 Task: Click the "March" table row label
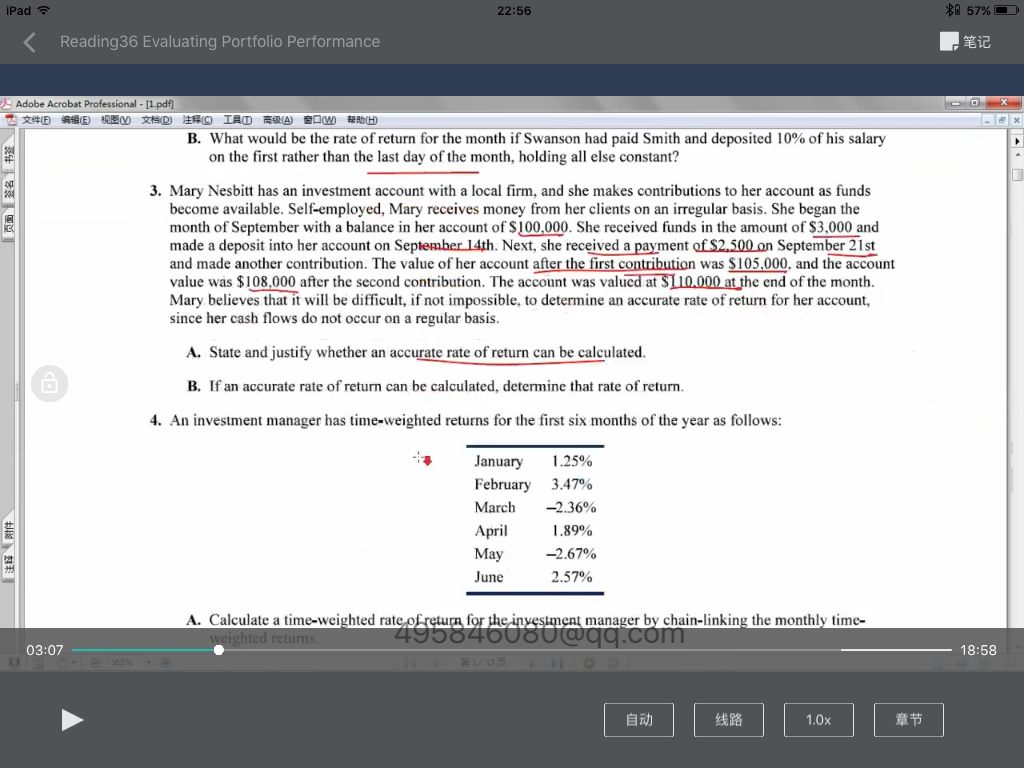tap(494, 507)
